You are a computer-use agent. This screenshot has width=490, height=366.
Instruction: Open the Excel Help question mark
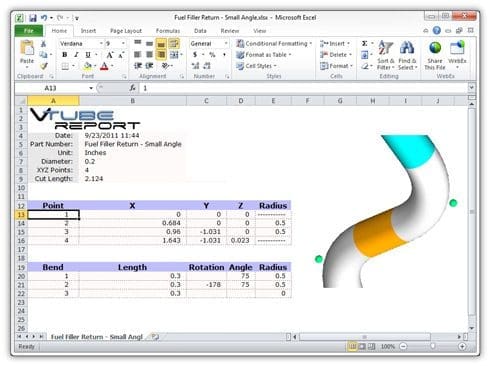coord(437,31)
